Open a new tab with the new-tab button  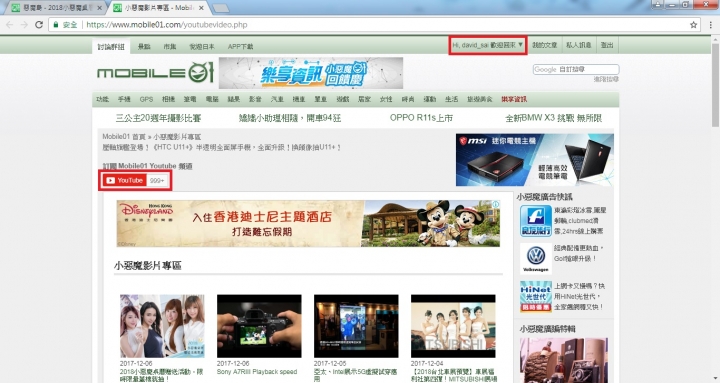point(221,8)
